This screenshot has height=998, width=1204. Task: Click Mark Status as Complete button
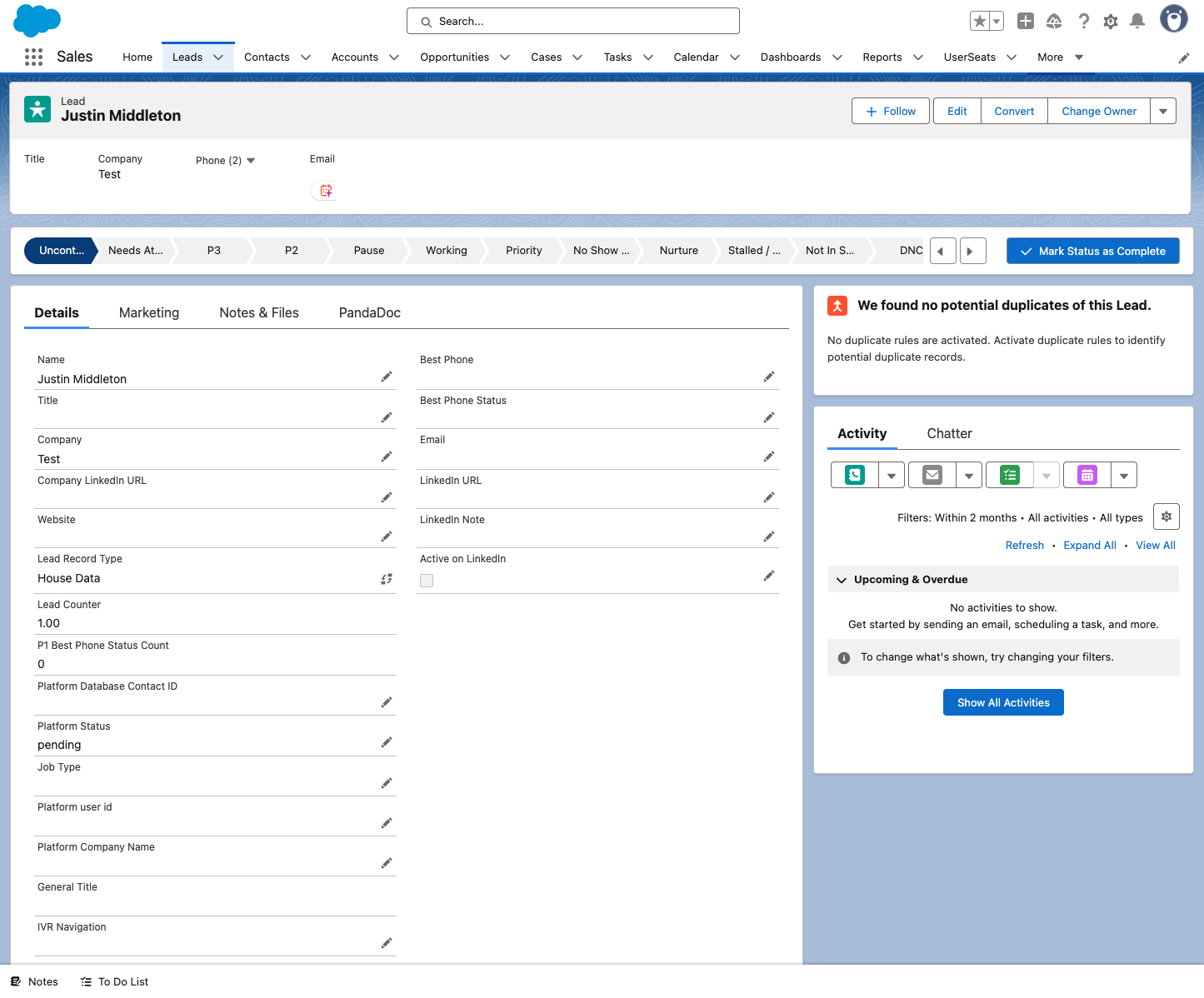point(1093,251)
